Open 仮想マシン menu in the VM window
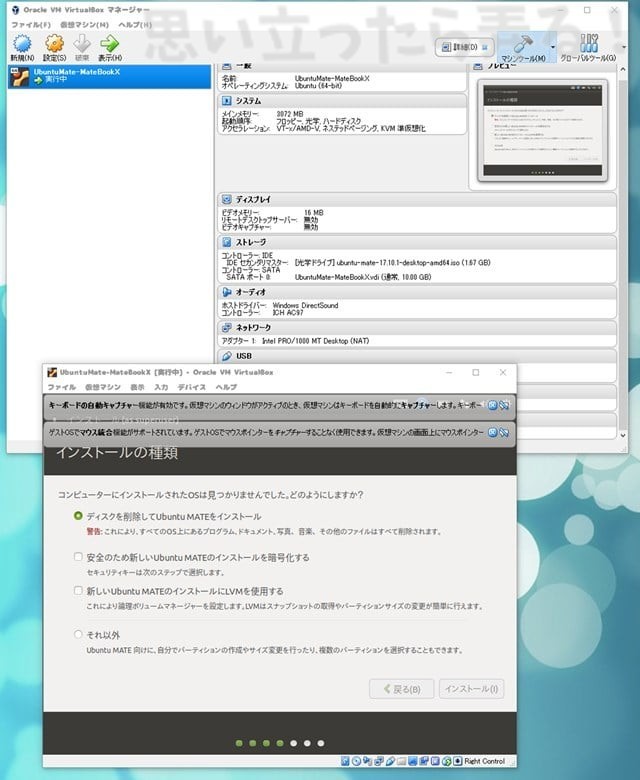This screenshot has width=640, height=780. 103,387
